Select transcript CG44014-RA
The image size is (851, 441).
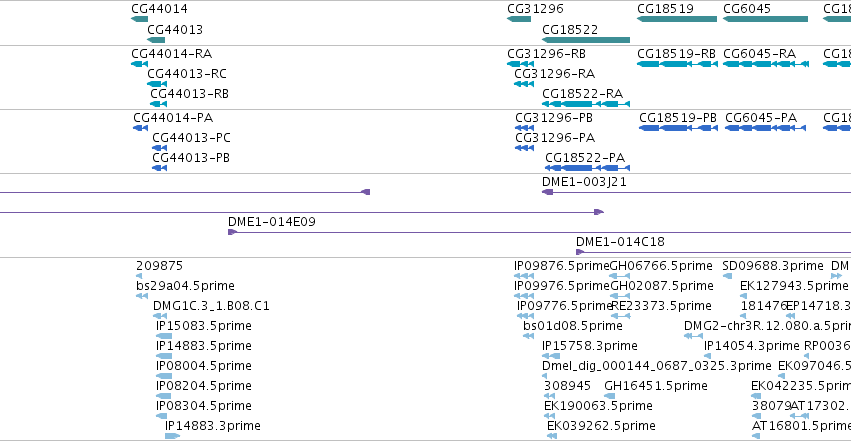coord(139,64)
